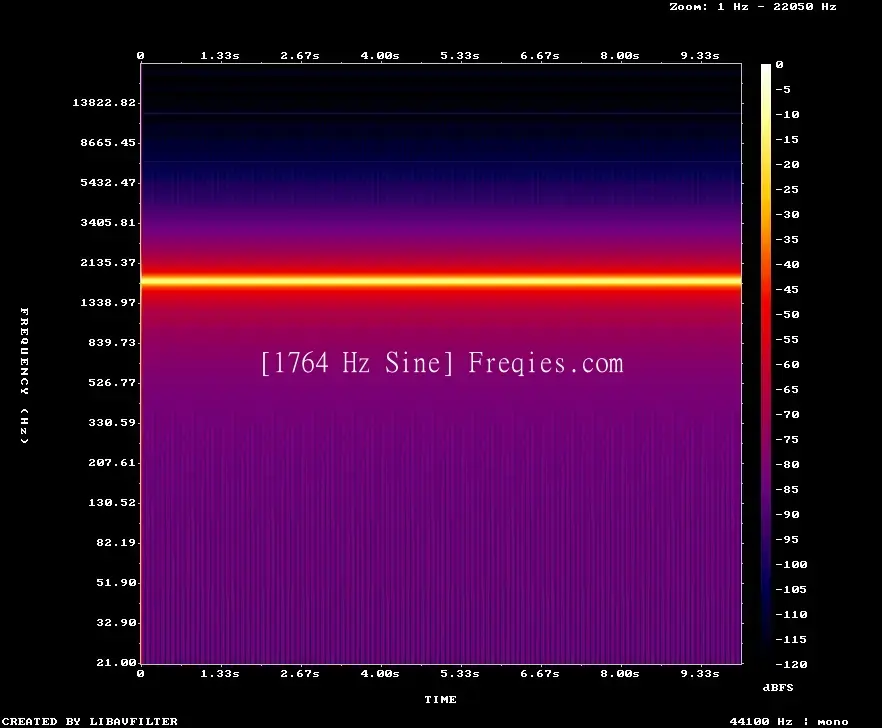Click the top 6.67s time label
882x728 pixels.
tap(539, 56)
